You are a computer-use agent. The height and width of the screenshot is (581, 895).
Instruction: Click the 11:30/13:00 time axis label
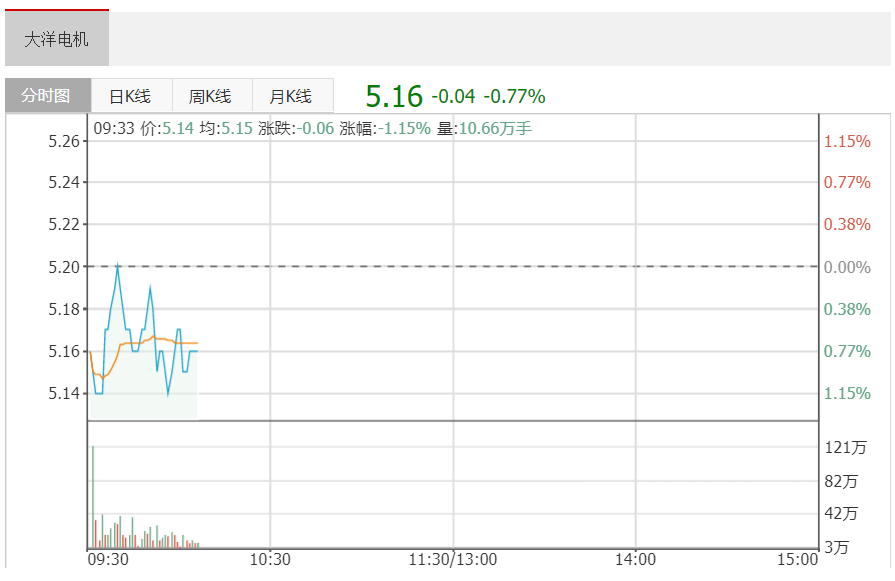pos(453,559)
